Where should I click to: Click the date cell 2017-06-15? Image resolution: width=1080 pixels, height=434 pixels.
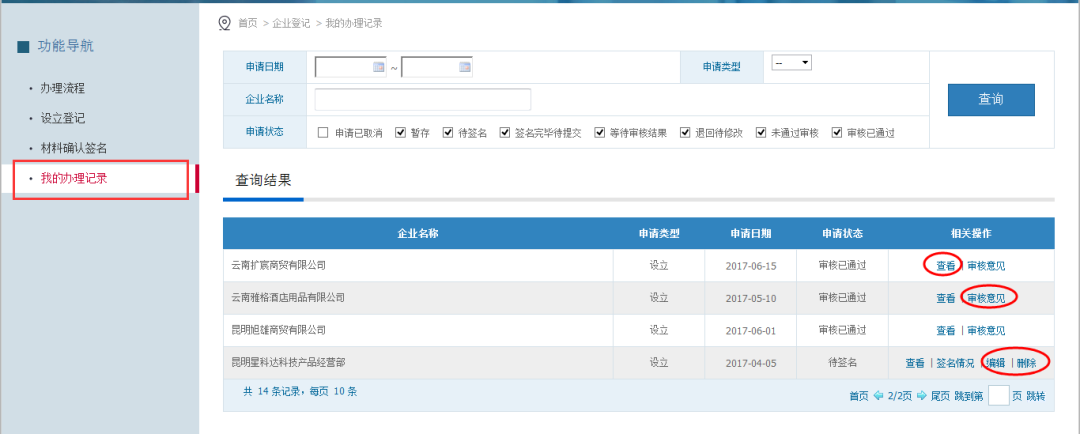coord(751,266)
